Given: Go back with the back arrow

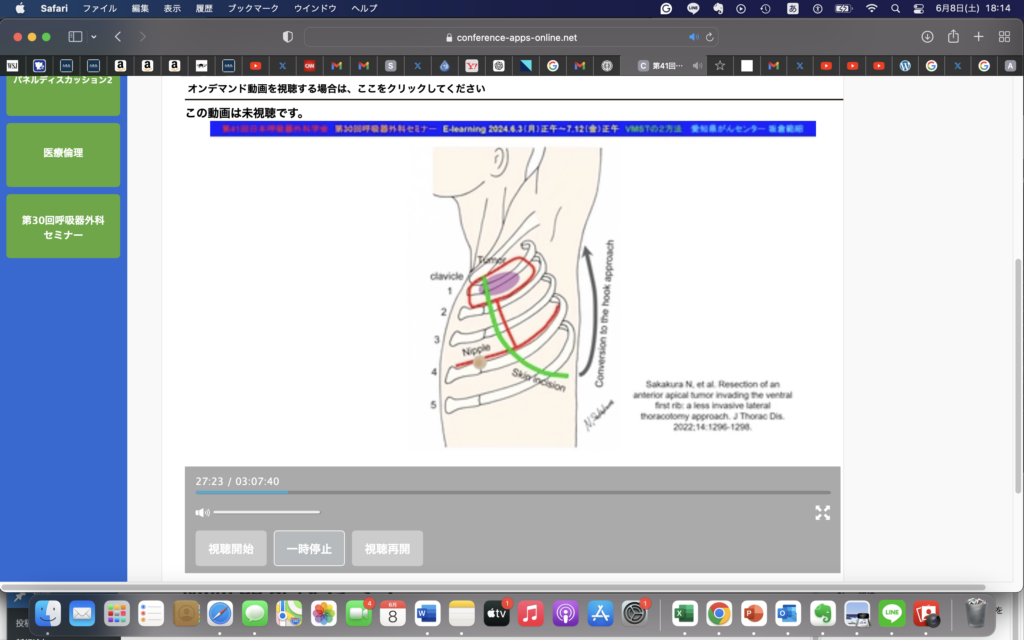Looking at the screenshot, I should click(x=118, y=37).
